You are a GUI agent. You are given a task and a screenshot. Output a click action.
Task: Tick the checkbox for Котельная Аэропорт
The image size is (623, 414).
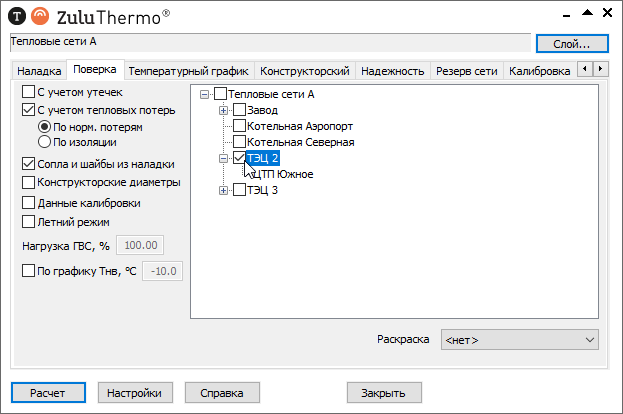click(239, 127)
